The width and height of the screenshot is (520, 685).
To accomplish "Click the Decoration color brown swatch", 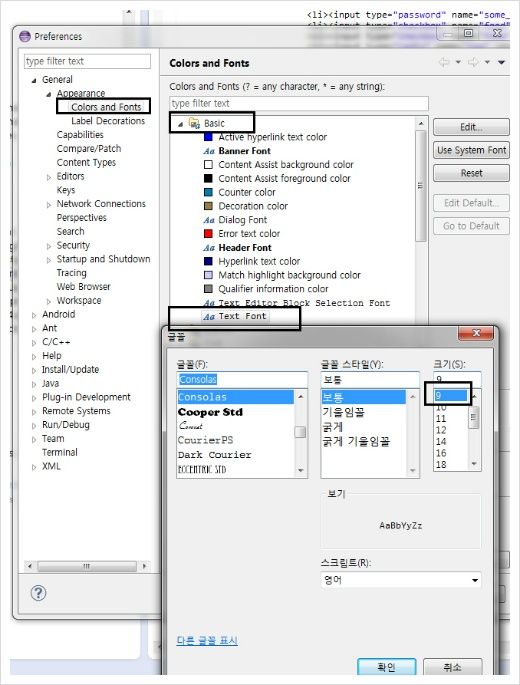I will pos(208,206).
